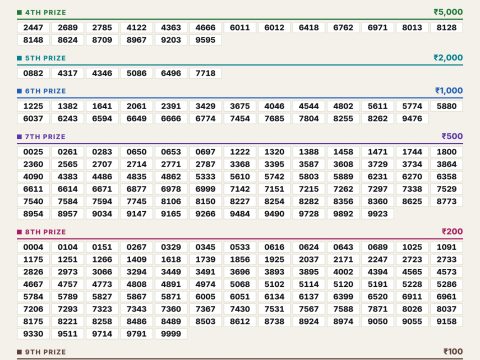Click the ₹1,000 prize amount
The height and width of the screenshot is (360, 480).
pos(449,90)
